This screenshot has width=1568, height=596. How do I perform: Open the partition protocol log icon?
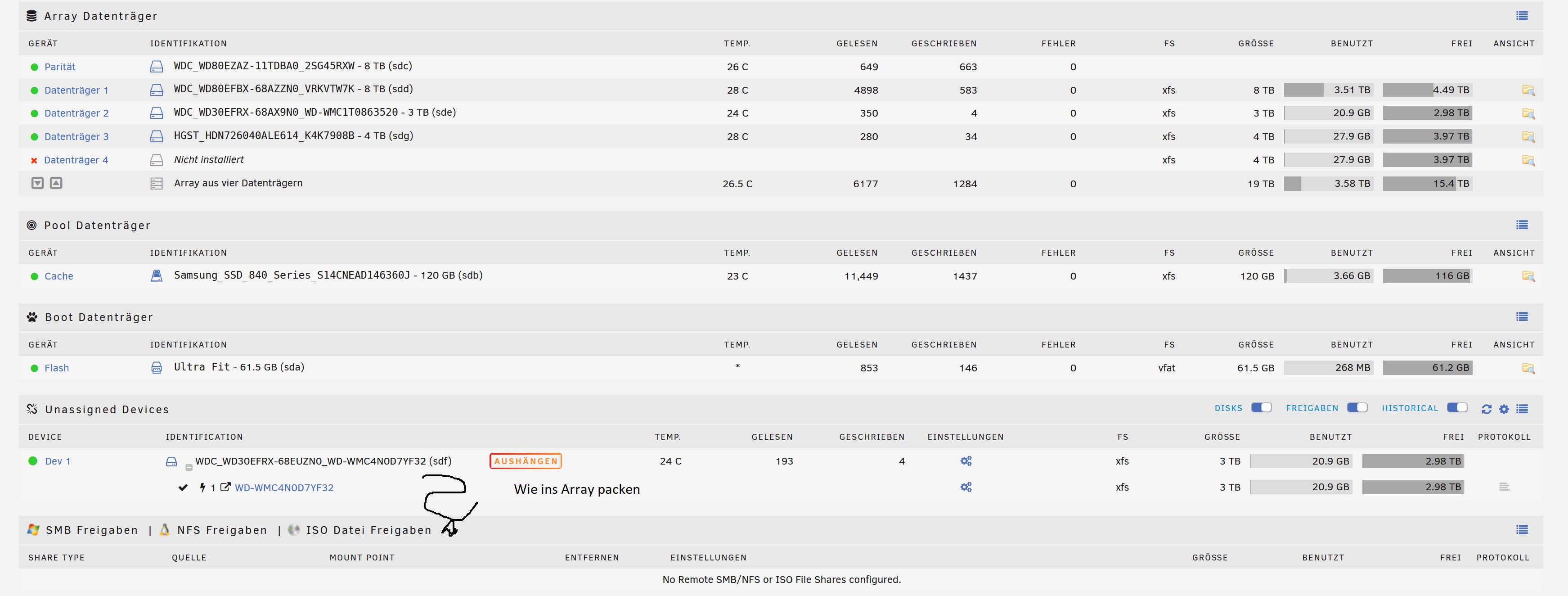[1504, 487]
